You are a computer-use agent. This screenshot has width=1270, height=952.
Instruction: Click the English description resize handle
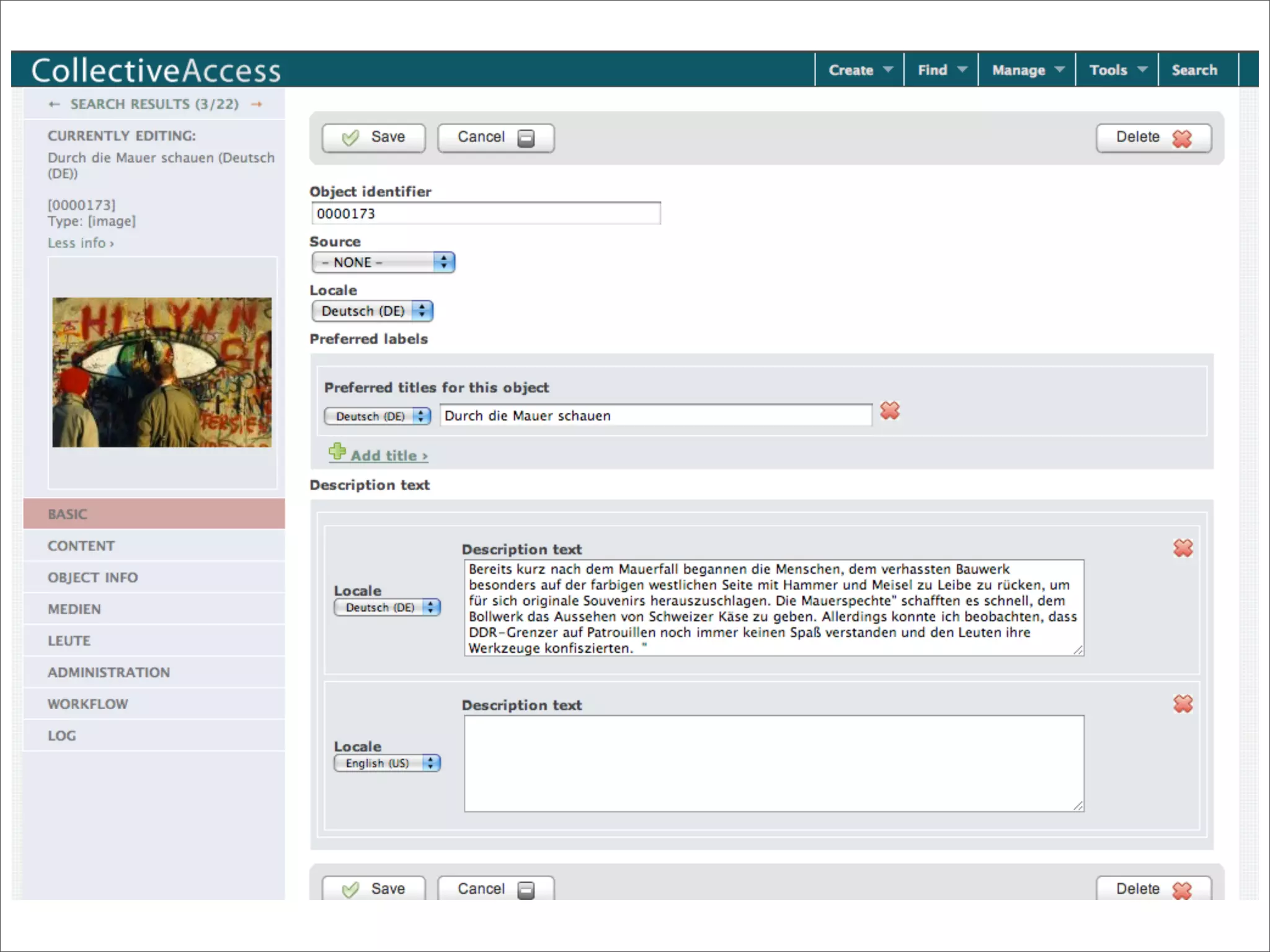coord(1078,805)
